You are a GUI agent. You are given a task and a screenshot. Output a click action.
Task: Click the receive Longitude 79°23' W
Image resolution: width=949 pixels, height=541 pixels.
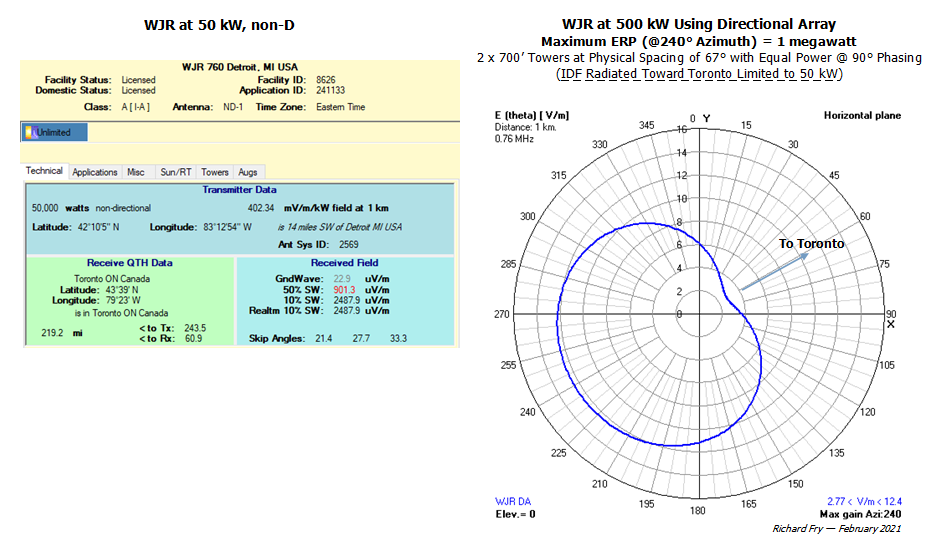pyautogui.click(x=122, y=300)
